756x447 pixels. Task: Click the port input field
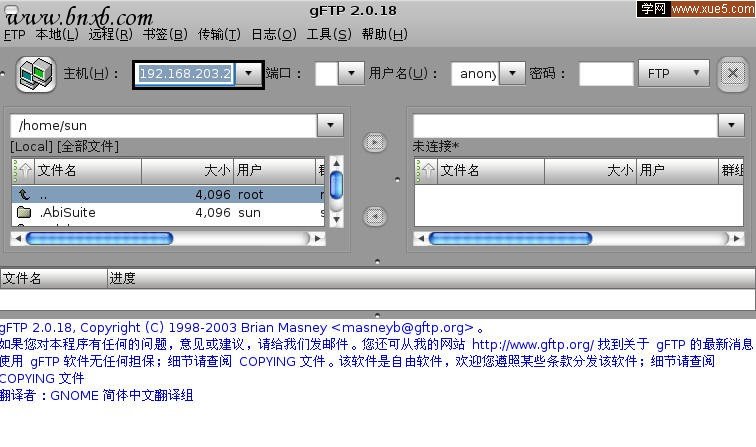click(x=326, y=74)
